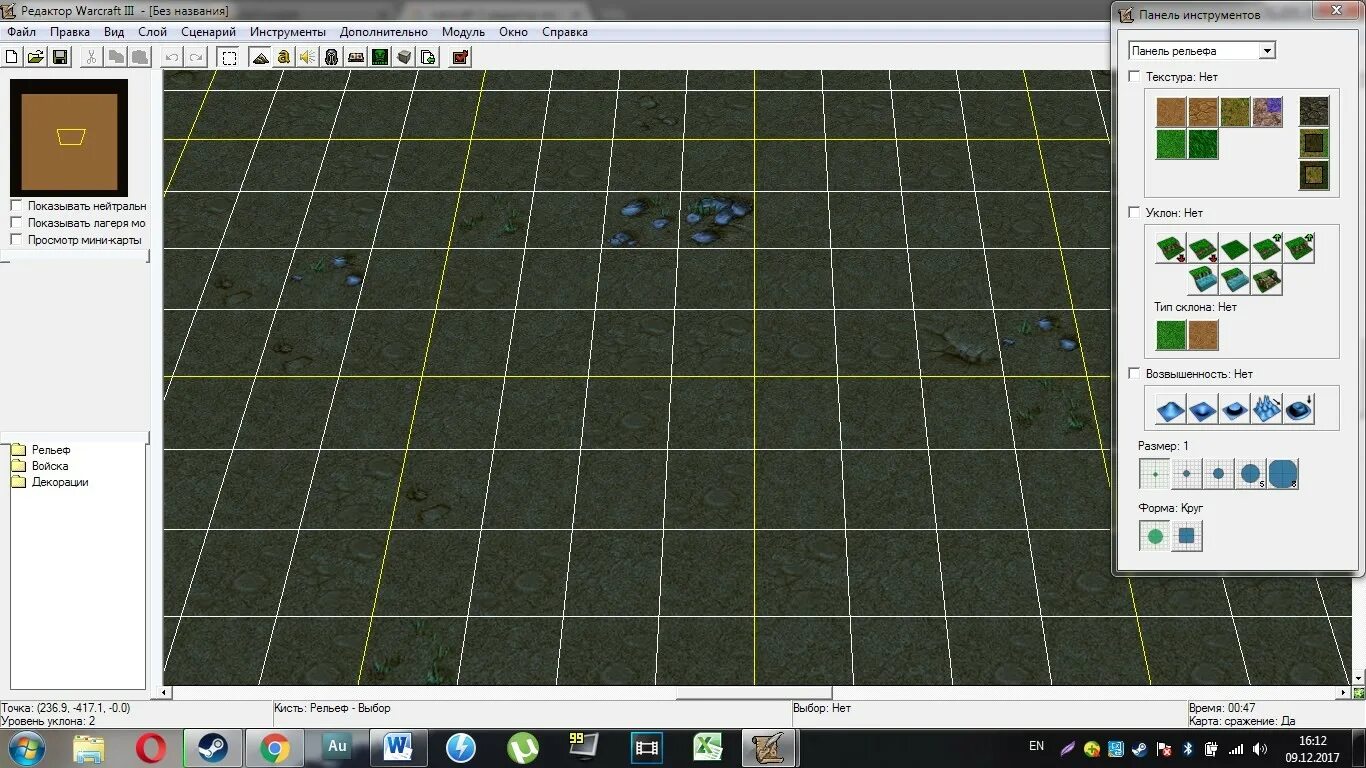Open the object manager gray cube icon
Screen dimensions: 1366x768
point(404,57)
